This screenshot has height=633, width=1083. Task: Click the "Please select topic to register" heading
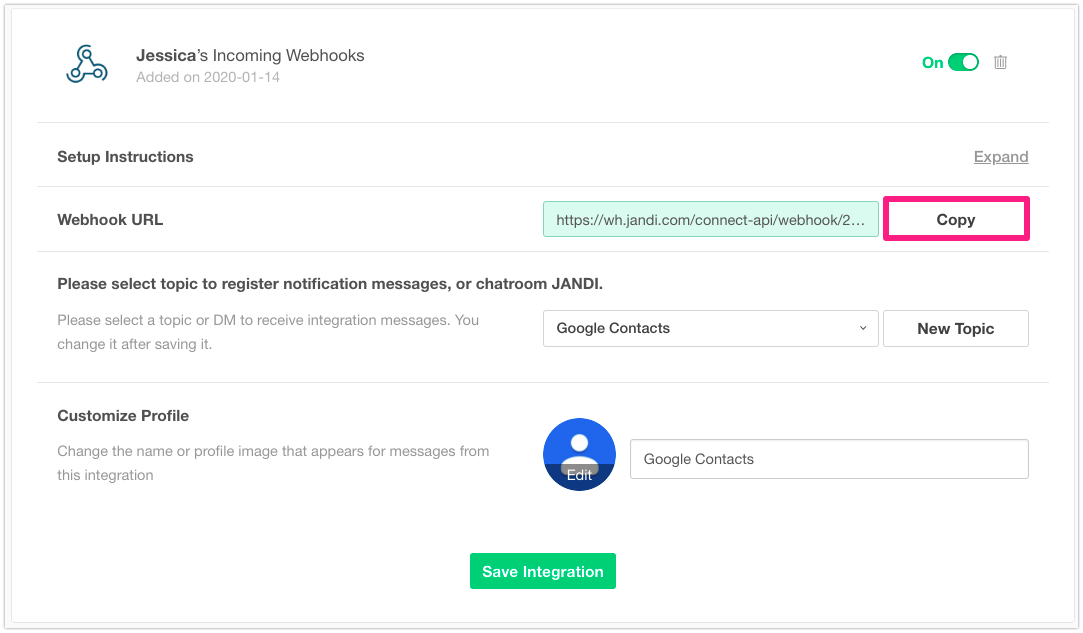[x=330, y=284]
